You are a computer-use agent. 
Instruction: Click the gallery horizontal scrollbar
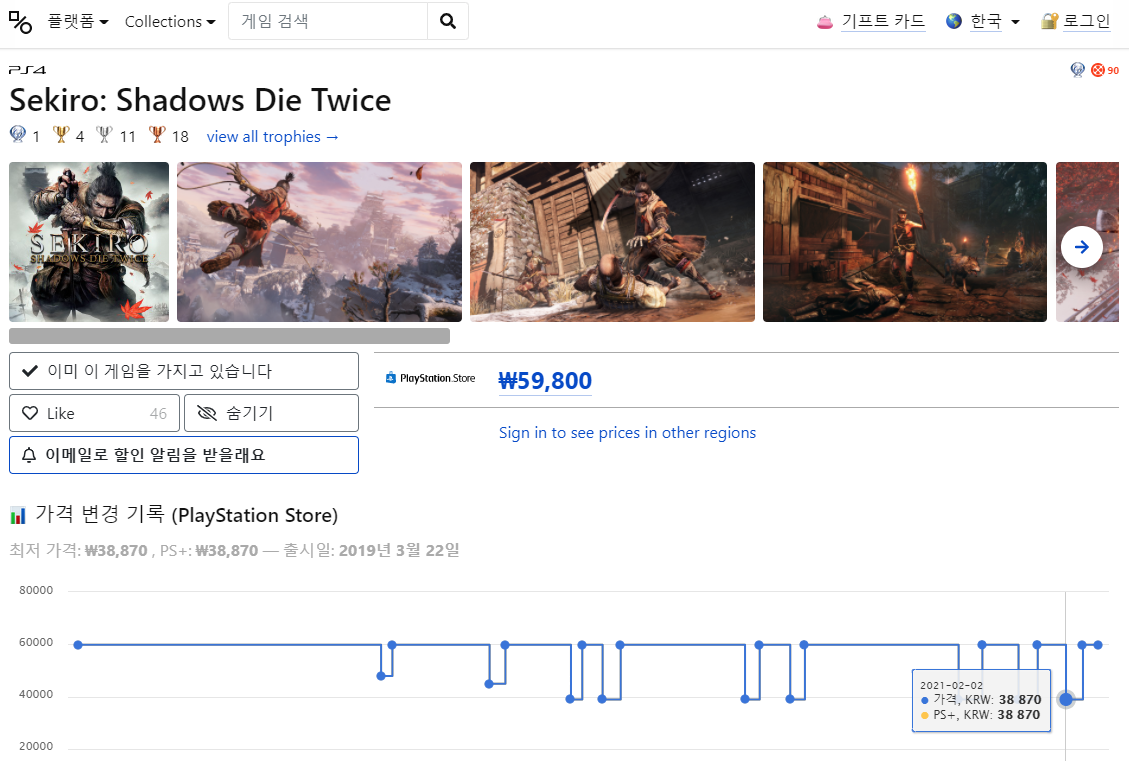[230, 336]
